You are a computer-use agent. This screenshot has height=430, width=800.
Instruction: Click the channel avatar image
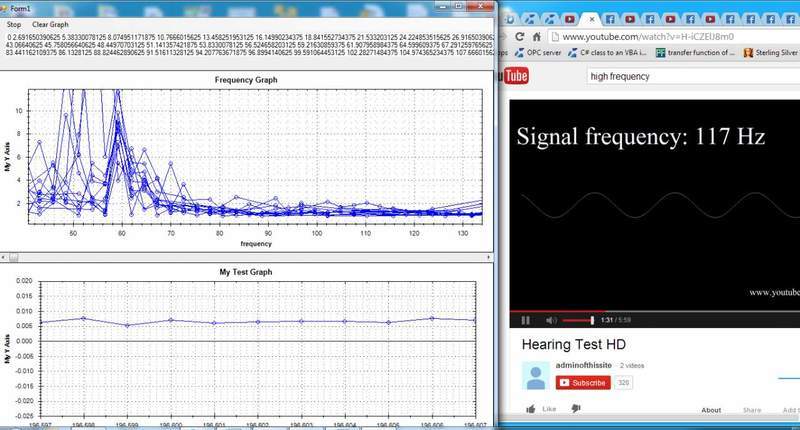coord(536,376)
